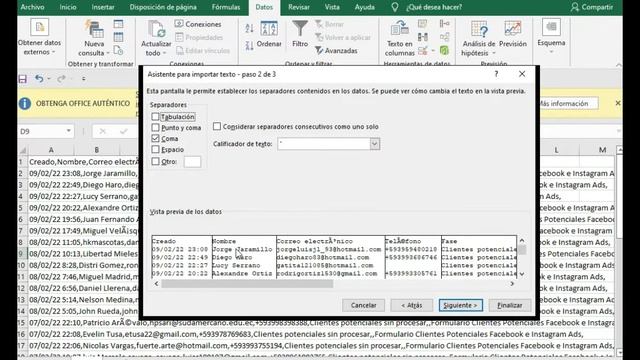Open the Vista tab
Image resolution: width=640 pixels, height=360 pixels.
(332, 7)
